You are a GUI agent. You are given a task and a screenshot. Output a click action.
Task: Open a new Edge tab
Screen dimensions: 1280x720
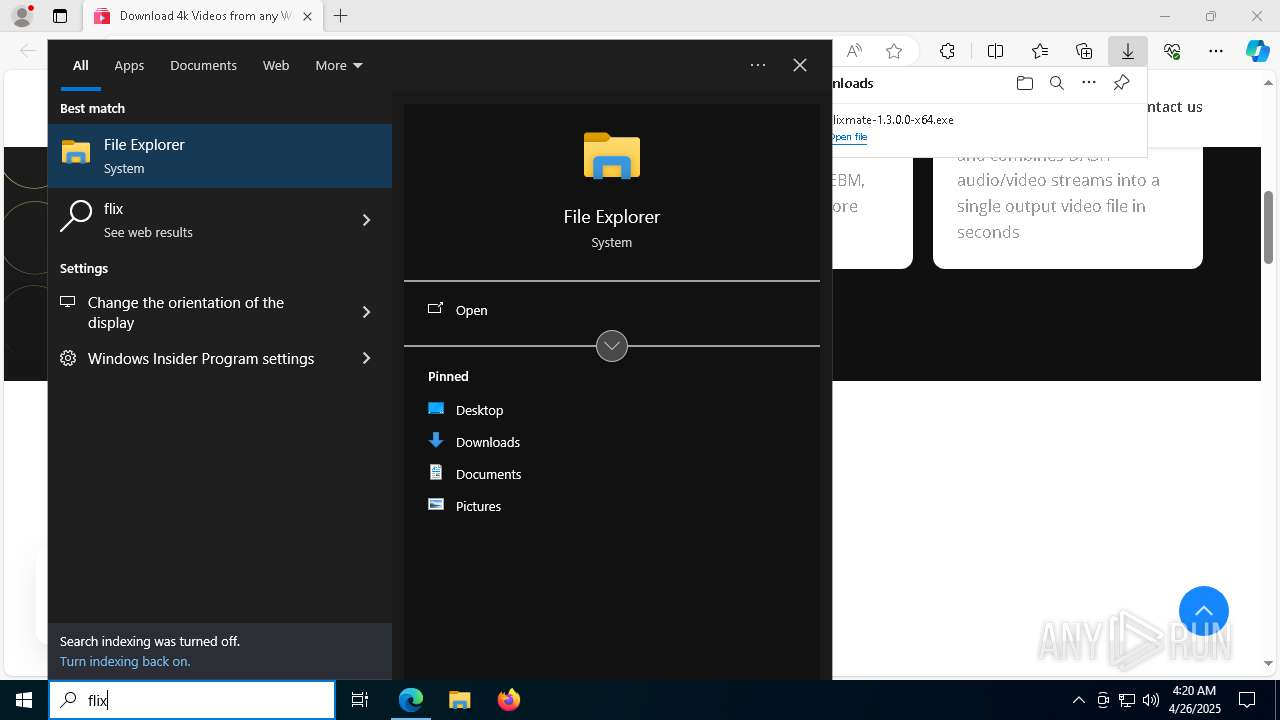point(341,16)
